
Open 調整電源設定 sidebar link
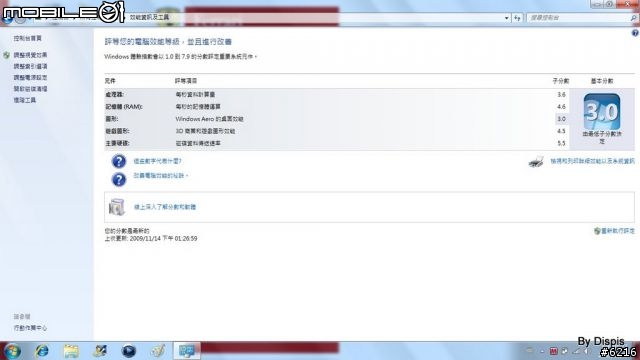[x=30, y=78]
